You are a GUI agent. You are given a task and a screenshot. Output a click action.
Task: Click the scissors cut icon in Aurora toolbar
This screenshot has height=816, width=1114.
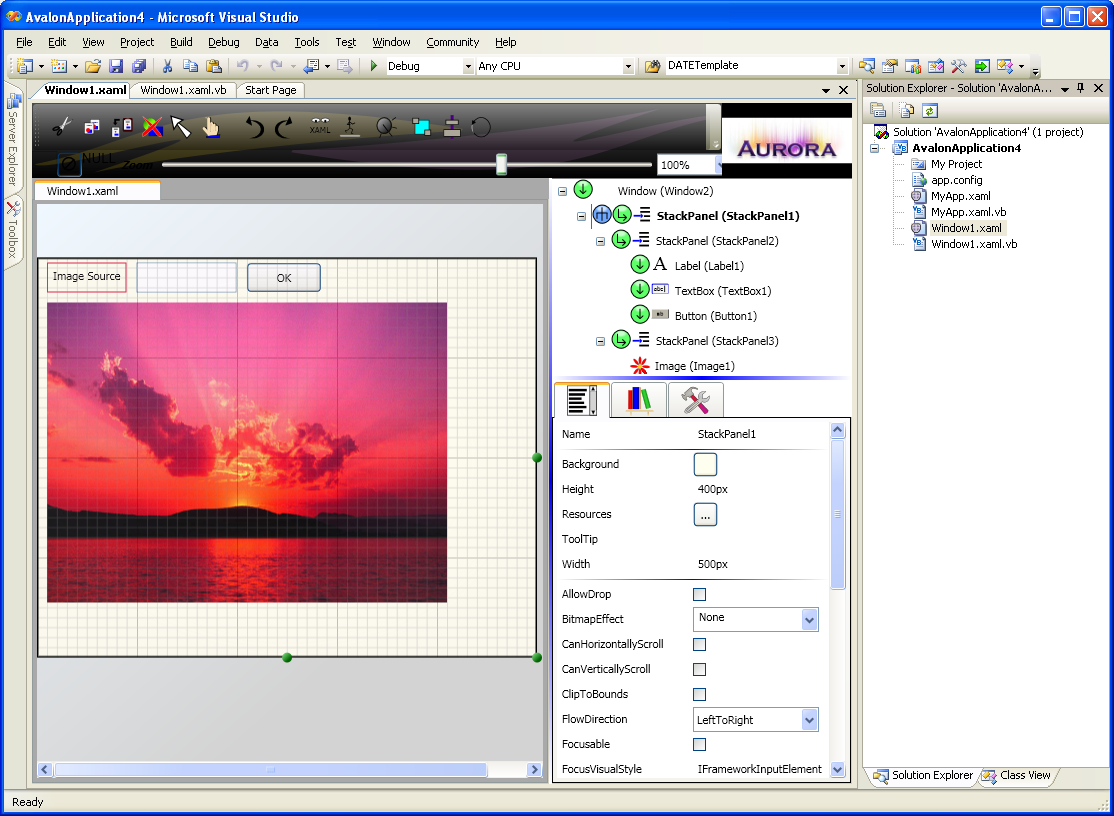tap(61, 127)
